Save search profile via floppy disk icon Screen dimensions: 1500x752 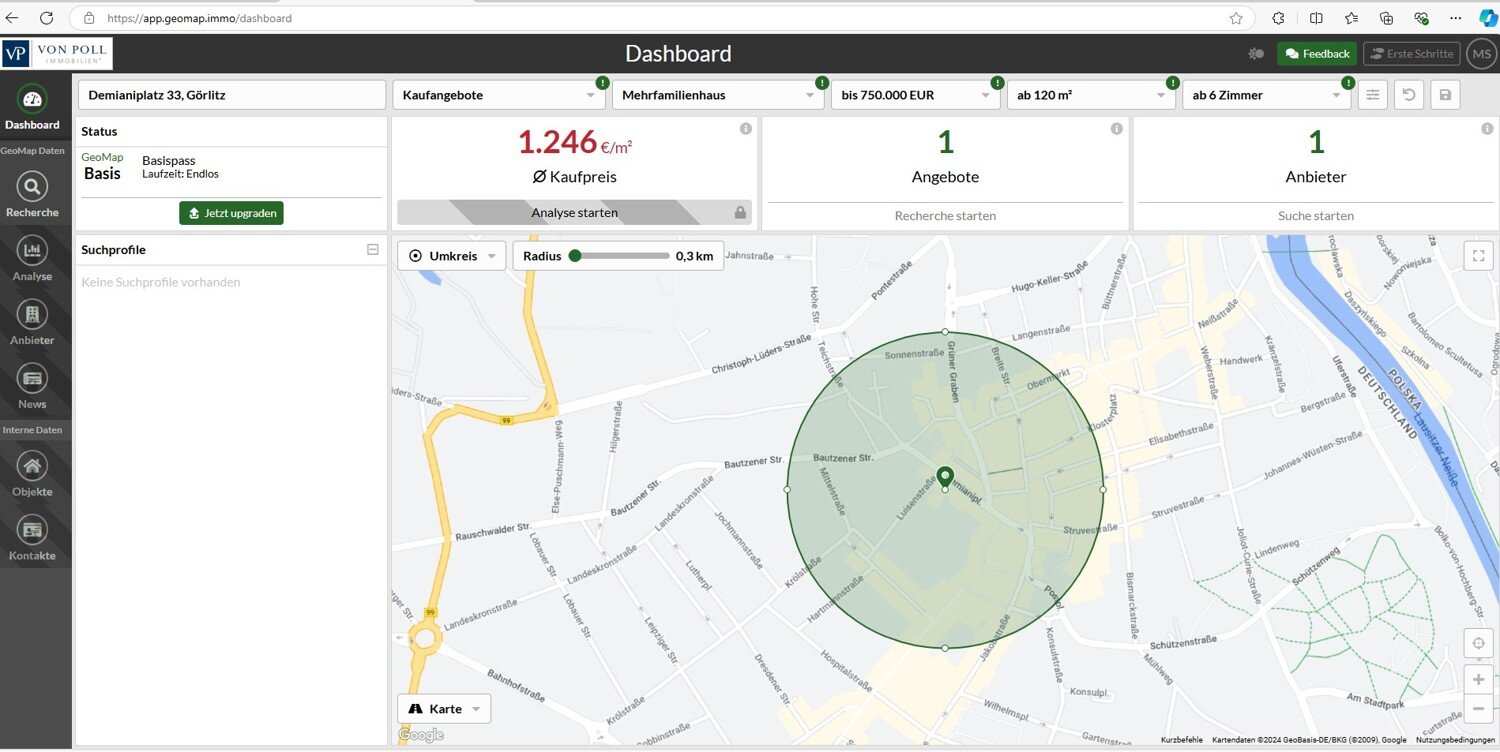[x=1445, y=95]
